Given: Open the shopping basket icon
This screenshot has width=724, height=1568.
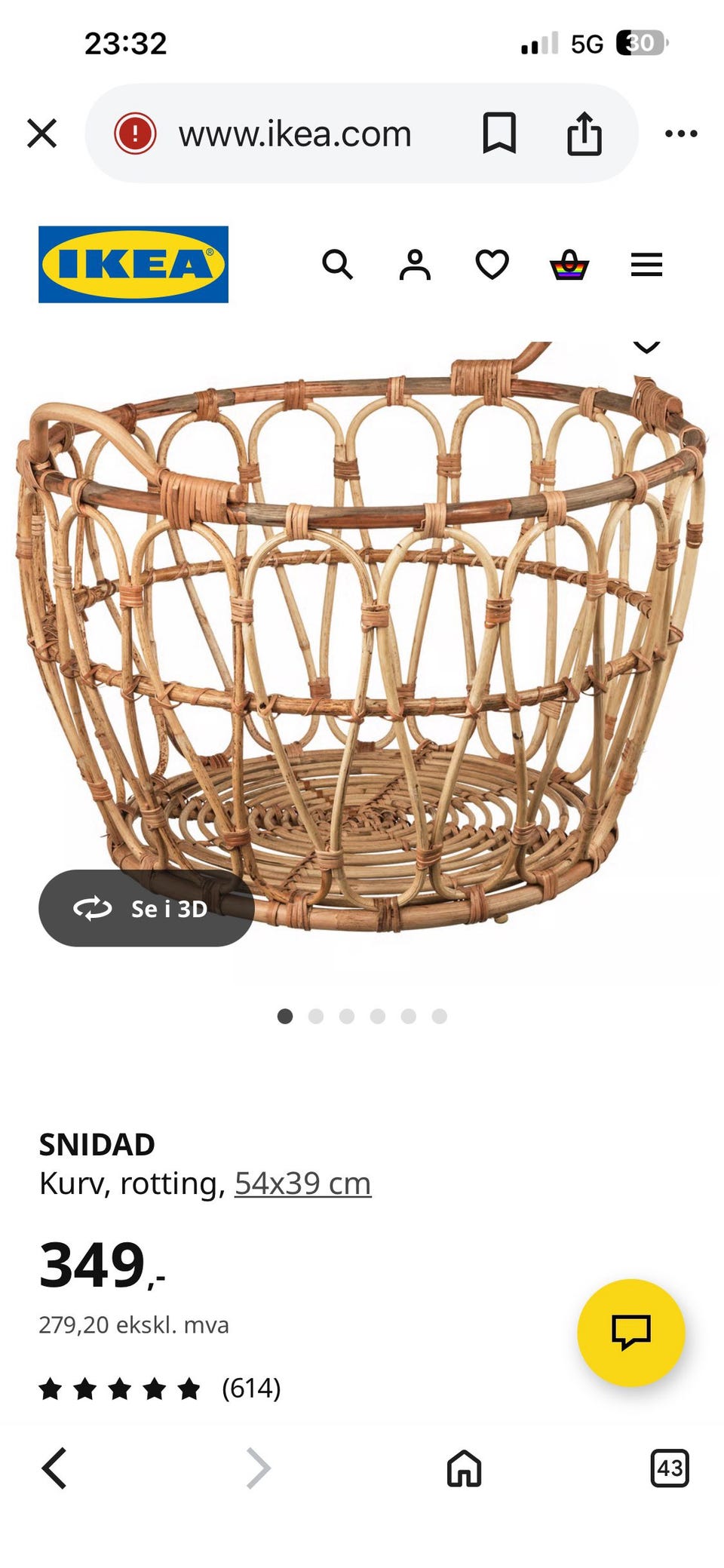Looking at the screenshot, I should coord(569,265).
